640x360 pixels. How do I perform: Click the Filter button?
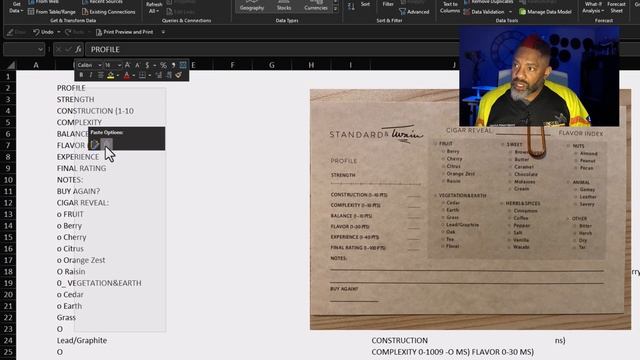(x=388, y=4)
